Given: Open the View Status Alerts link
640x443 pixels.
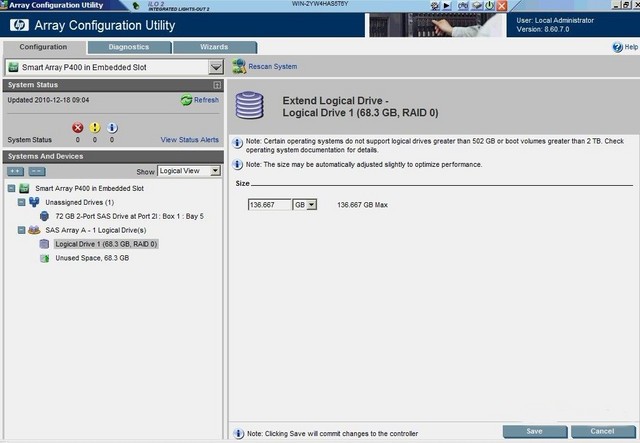Looking at the screenshot, I should [x=190, y=140].
